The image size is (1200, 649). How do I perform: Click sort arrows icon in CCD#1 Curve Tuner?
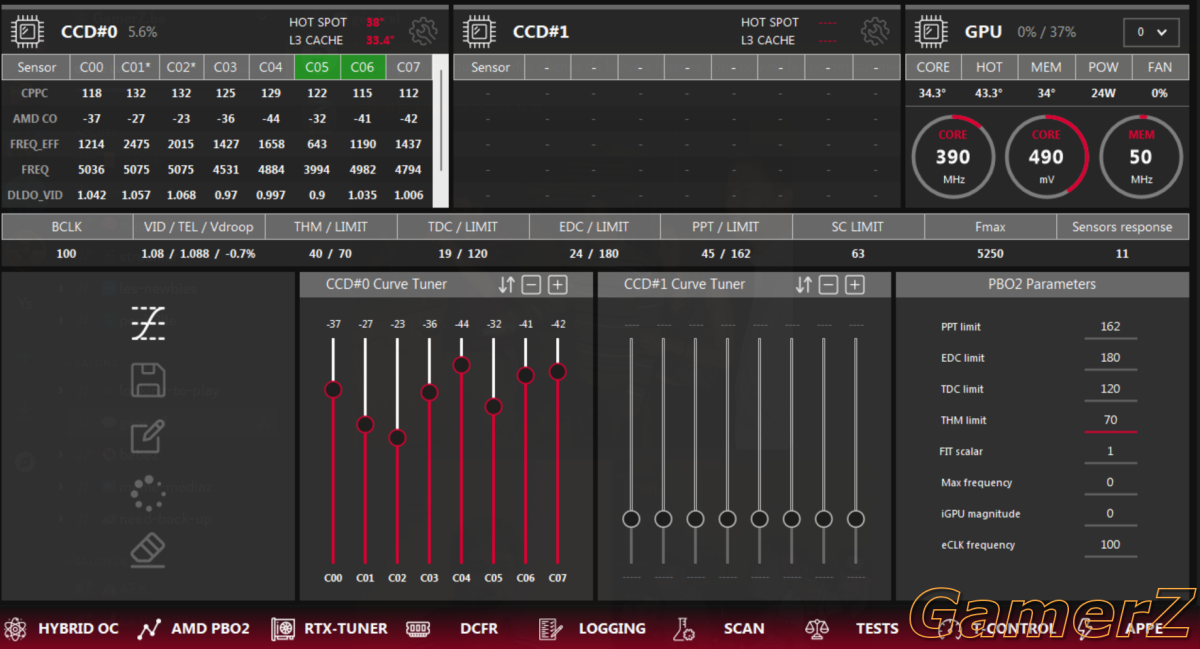(x=803, y=285)
